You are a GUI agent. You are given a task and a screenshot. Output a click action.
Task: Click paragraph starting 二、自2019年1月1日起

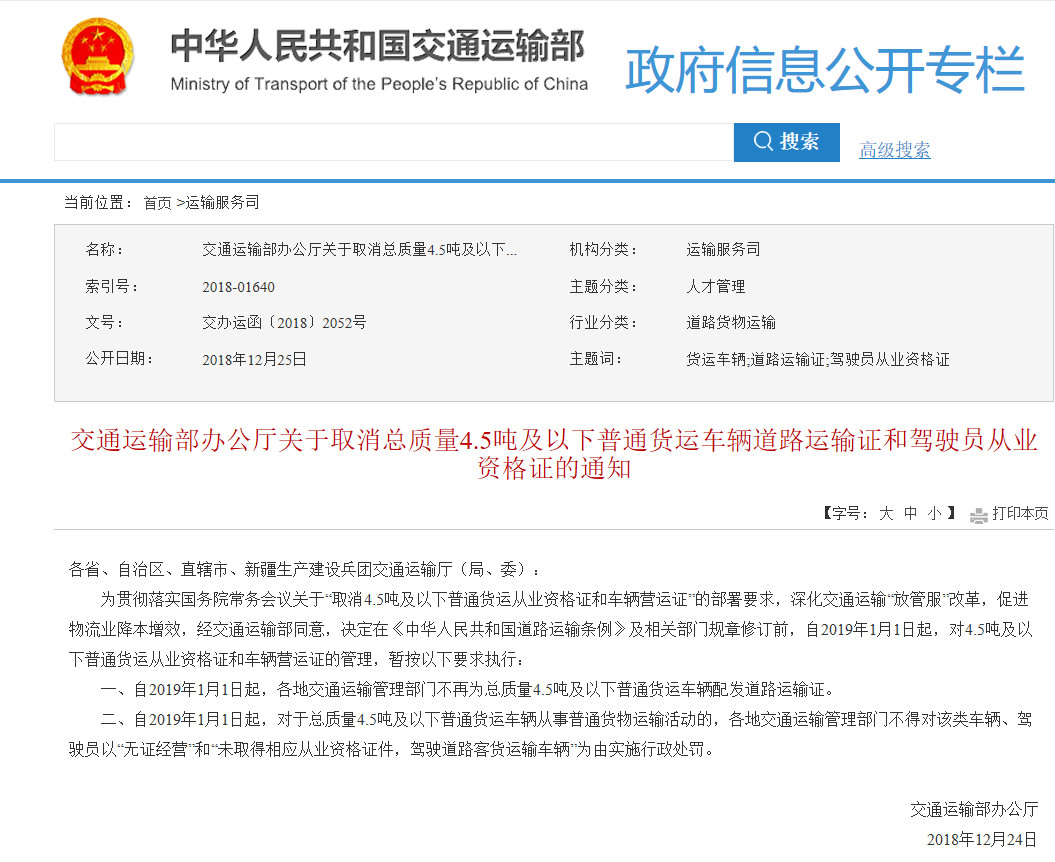550,734
